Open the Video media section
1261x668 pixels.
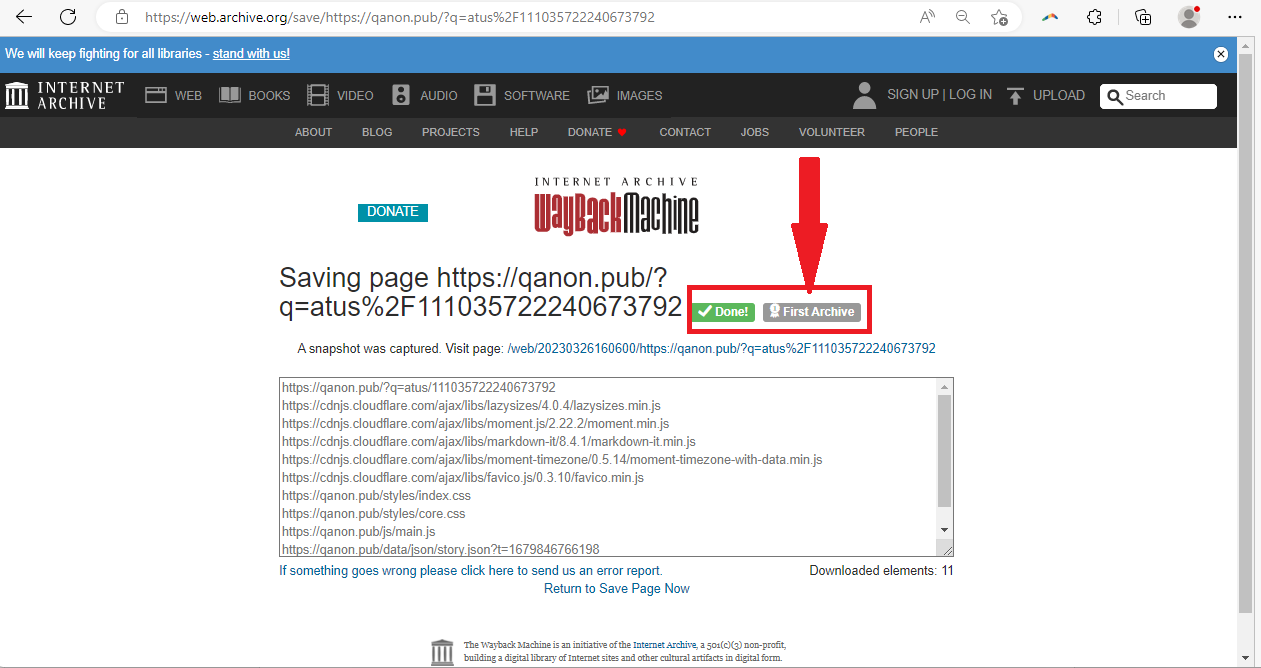coord(340,96)
